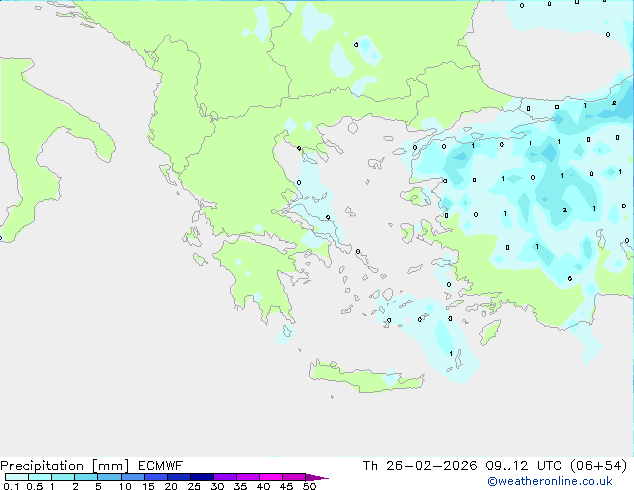Click the '35' legend tick label

240,486
